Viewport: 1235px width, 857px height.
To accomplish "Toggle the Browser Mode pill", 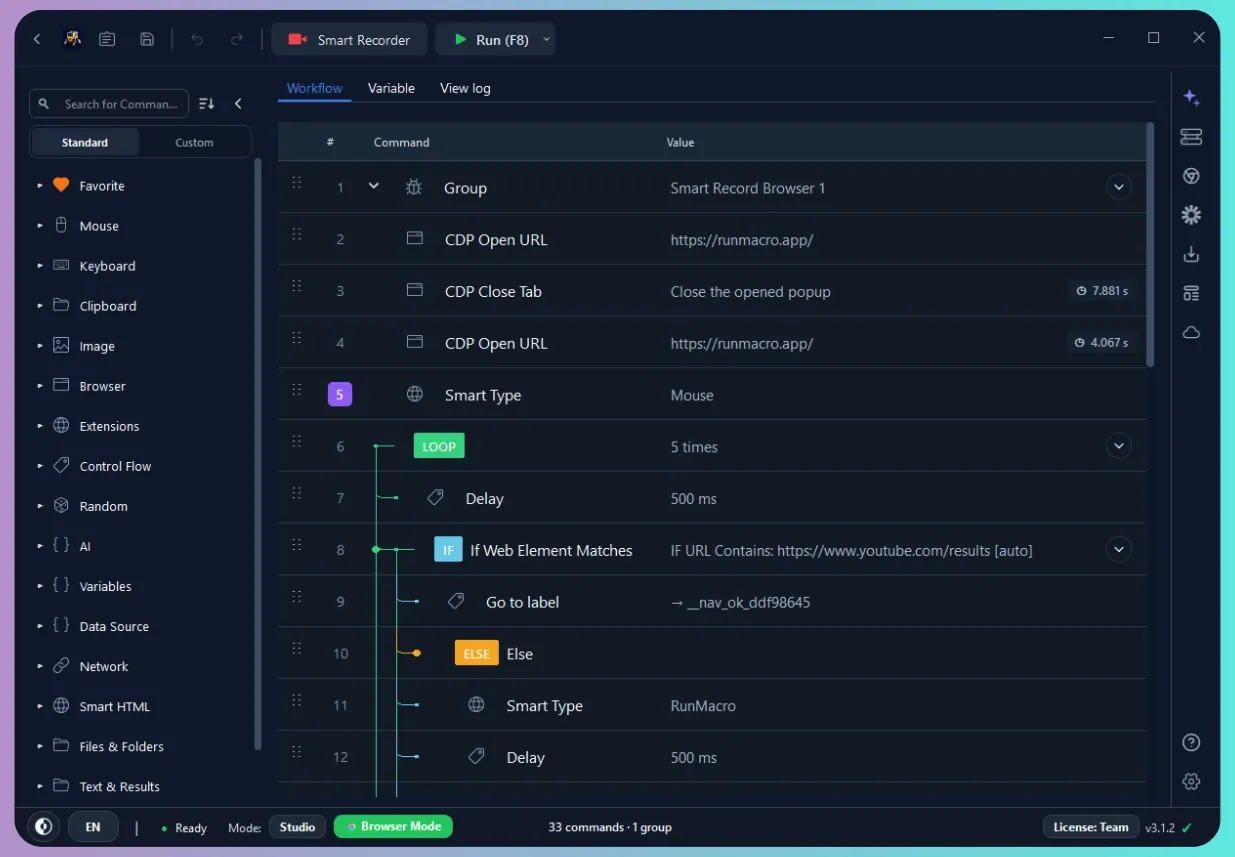I will coord(393,827).
